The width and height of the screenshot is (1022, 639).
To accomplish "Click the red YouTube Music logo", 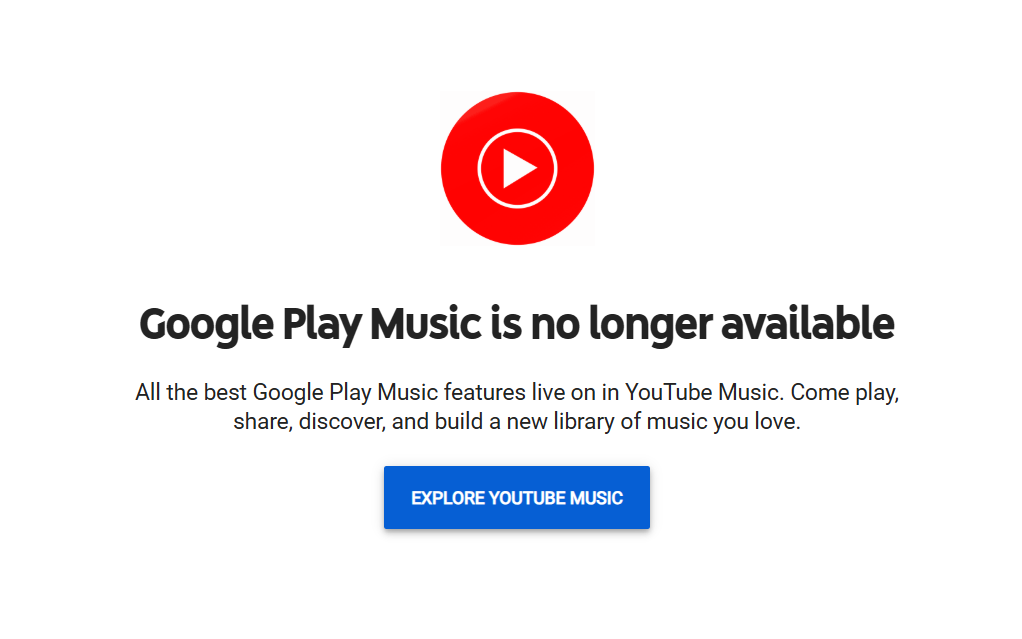I will tap(517, 168).
